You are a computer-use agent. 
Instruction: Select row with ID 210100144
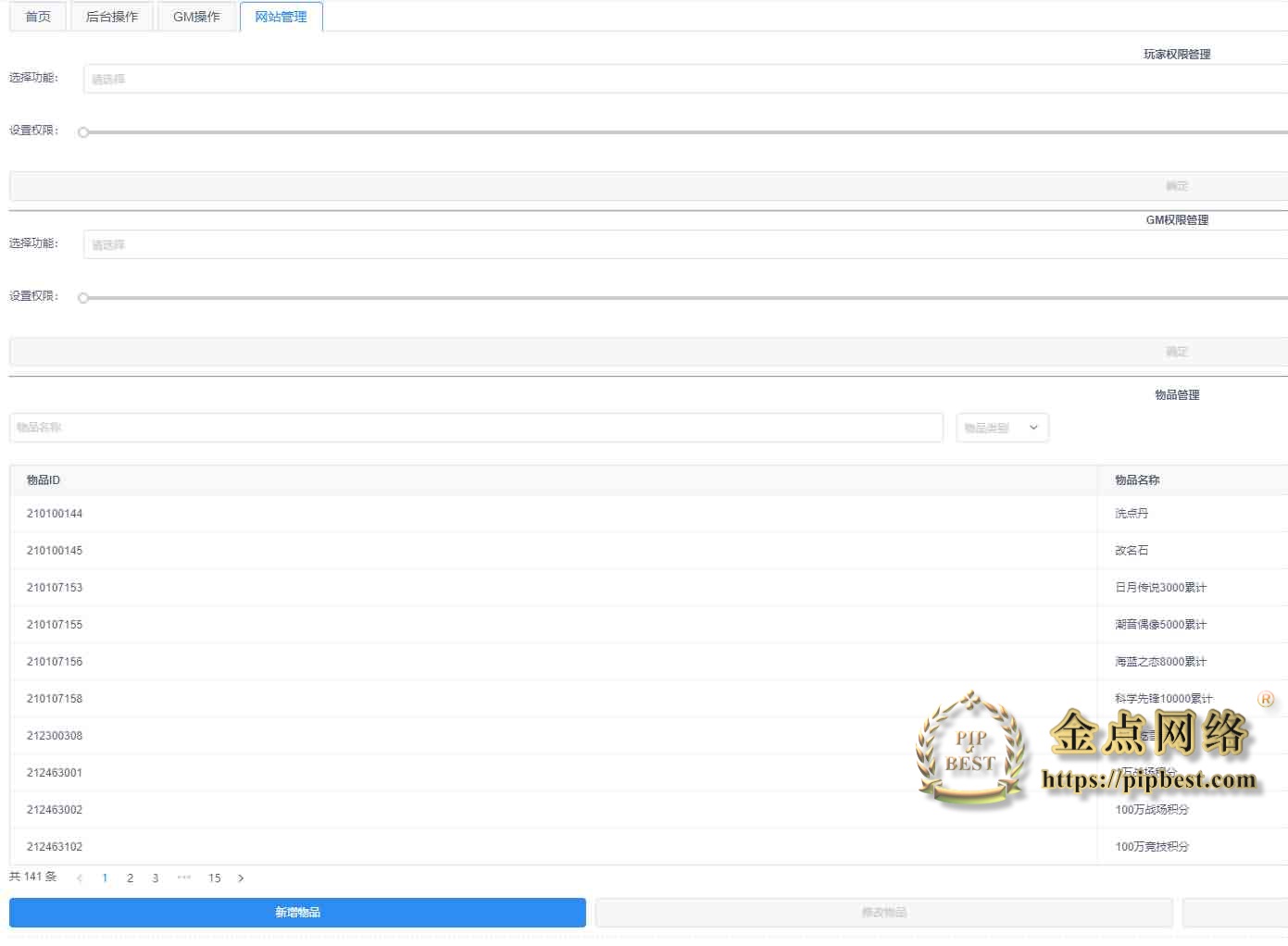point(648,514)
